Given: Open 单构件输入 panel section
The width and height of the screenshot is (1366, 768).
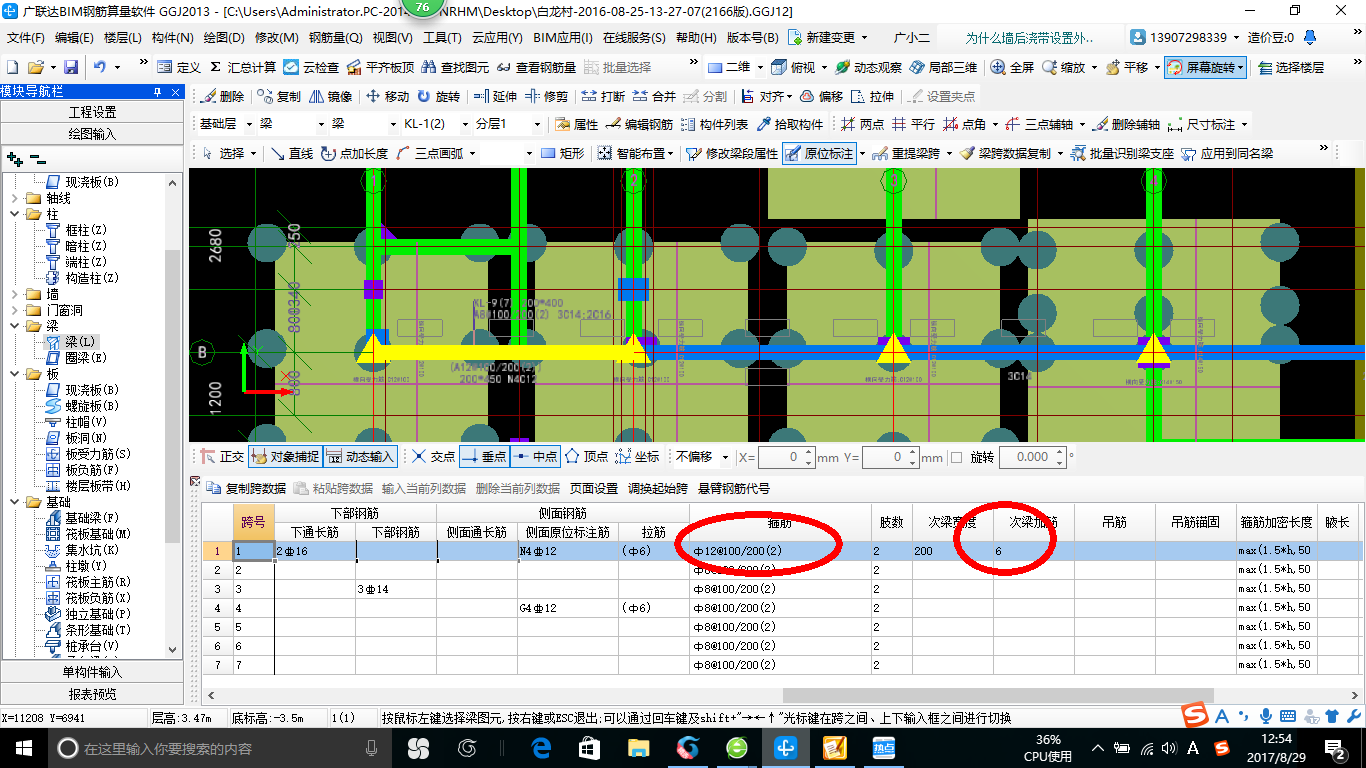Looking at the screenshot, I should (x=92, y=672).
